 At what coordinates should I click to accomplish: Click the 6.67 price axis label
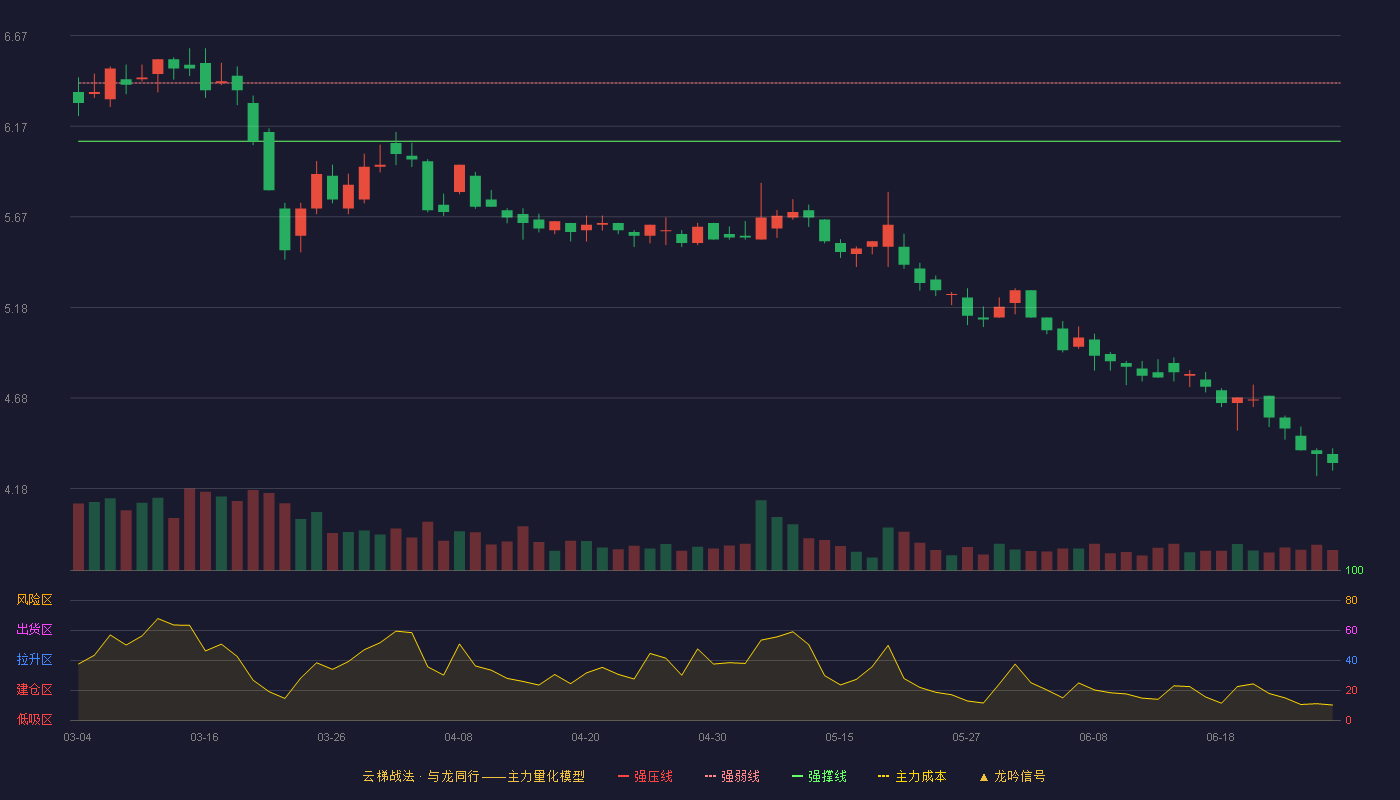[16, 37]
